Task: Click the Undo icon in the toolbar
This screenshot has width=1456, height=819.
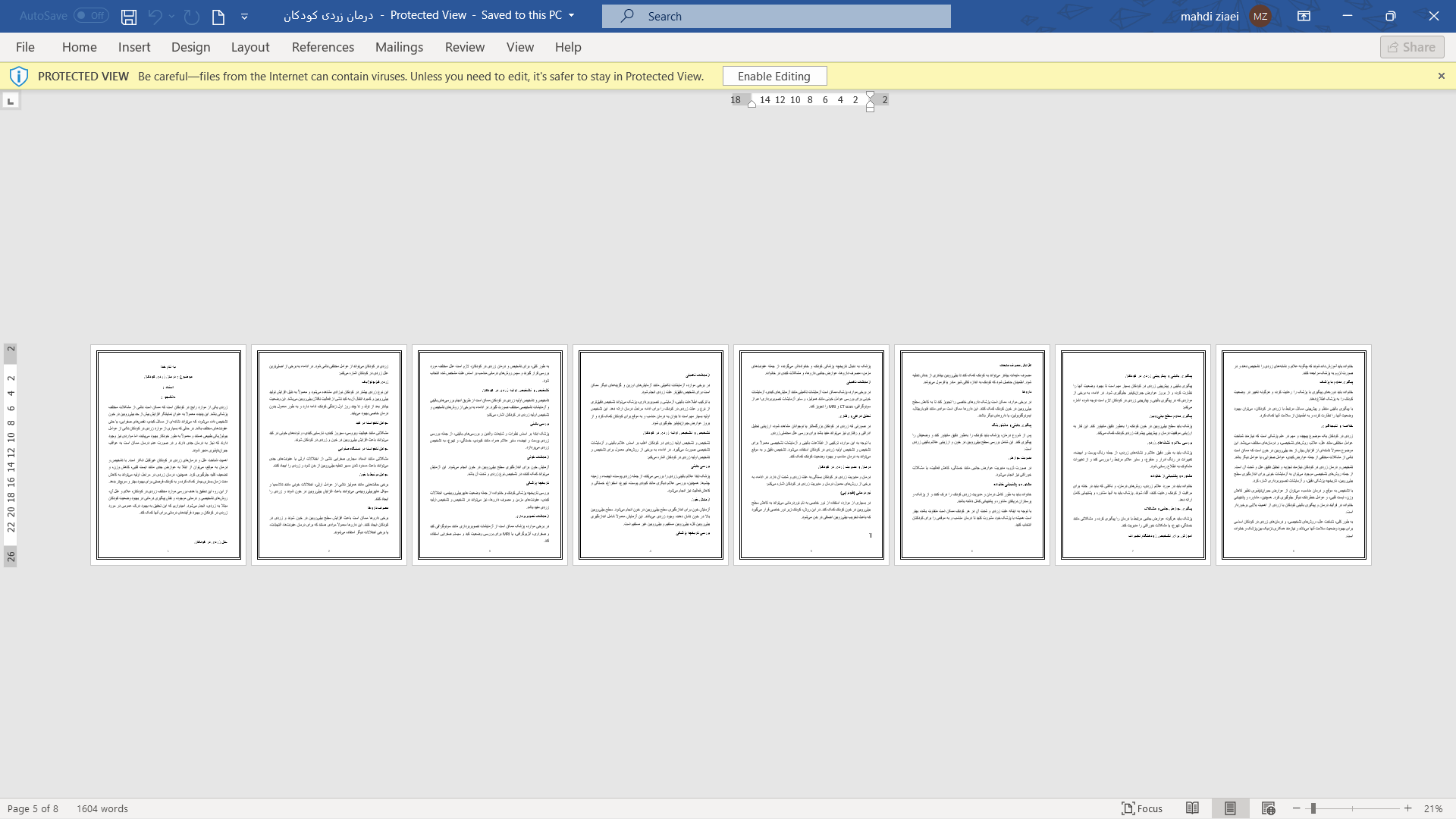Action: pyautogui.click(x=154, y=16)
